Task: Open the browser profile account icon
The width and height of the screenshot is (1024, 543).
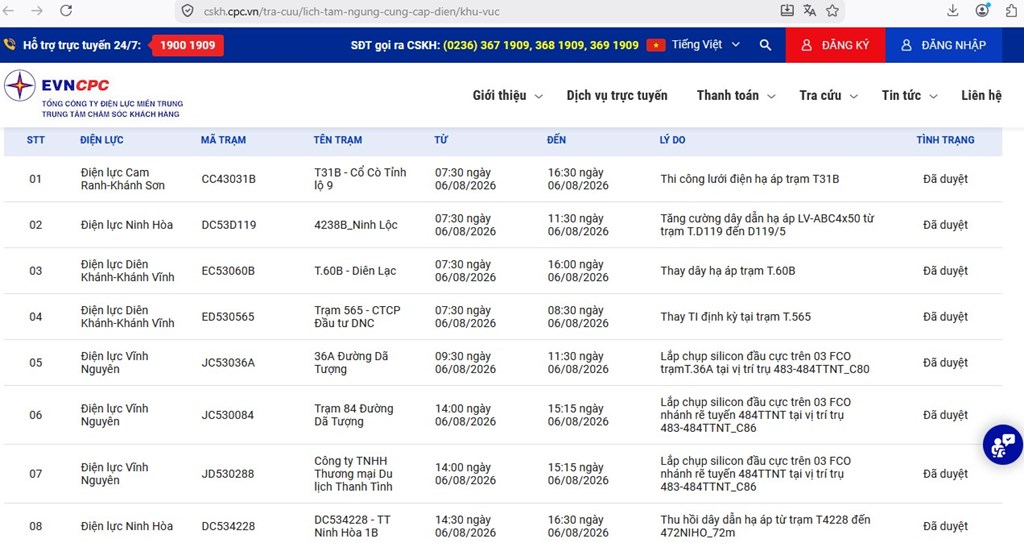Action: 982,10
